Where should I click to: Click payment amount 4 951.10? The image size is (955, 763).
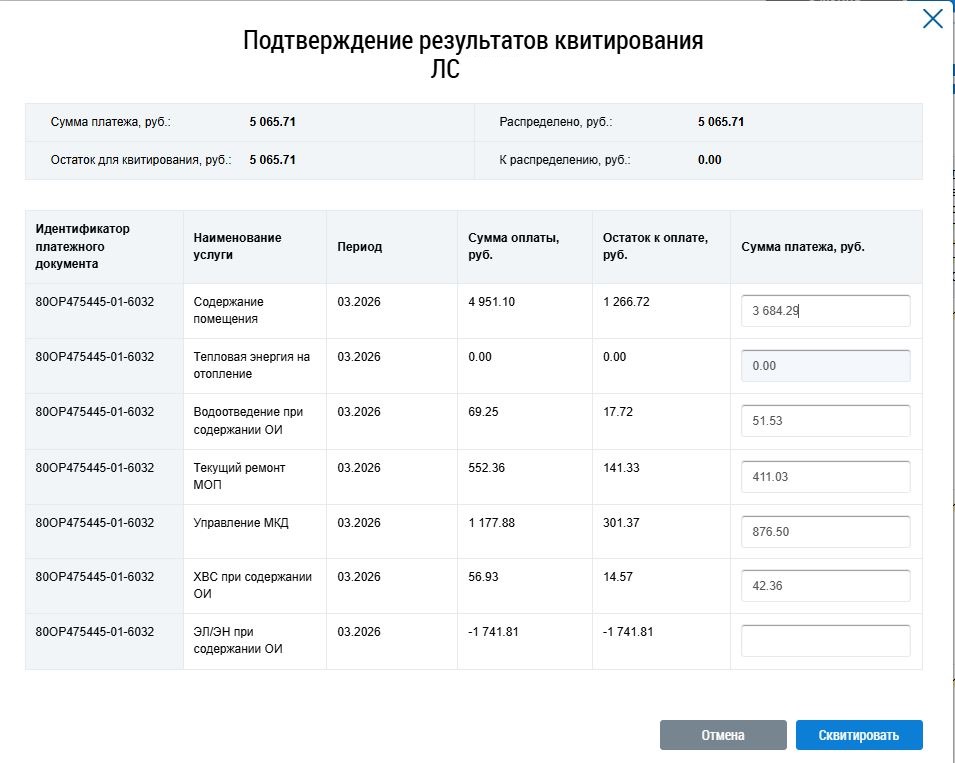tap(492, 301)
